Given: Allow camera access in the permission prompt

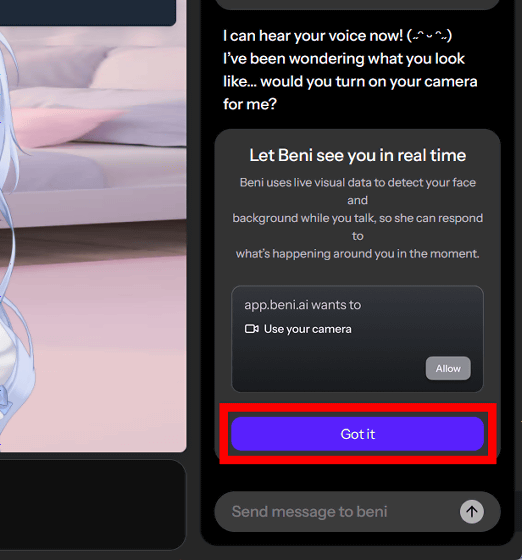Looking at the screenshot, I should (448, 368).
